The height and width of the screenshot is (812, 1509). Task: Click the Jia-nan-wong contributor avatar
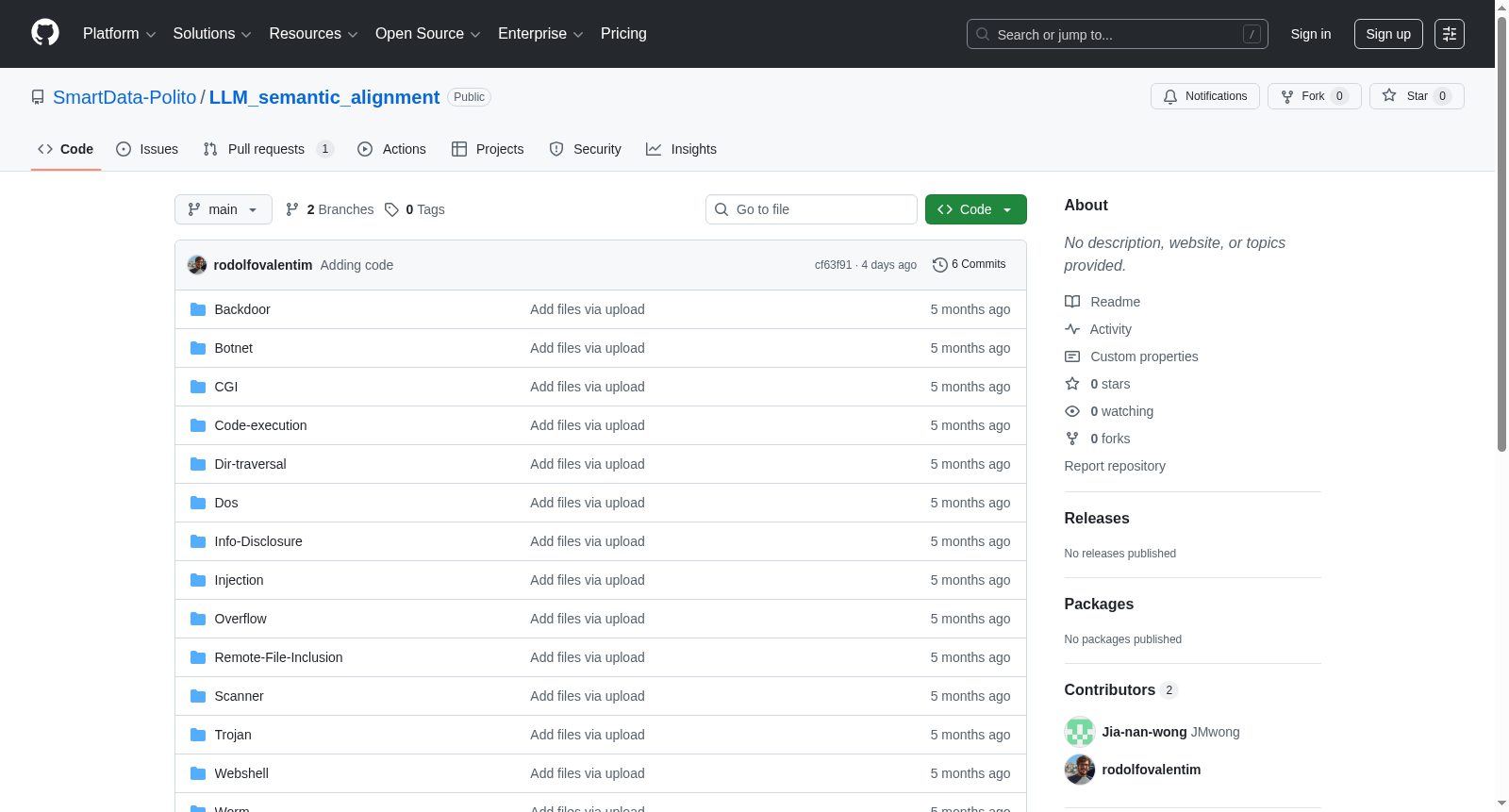point(1080,732)
